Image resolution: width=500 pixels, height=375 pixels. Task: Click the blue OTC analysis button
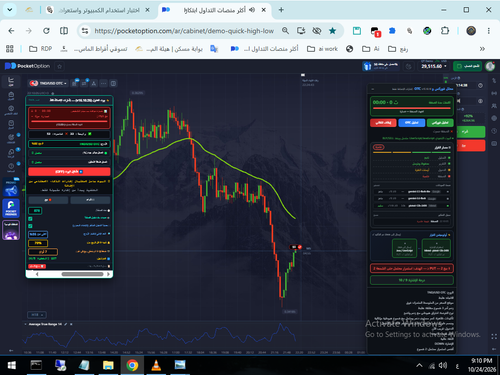click(411, 123)
